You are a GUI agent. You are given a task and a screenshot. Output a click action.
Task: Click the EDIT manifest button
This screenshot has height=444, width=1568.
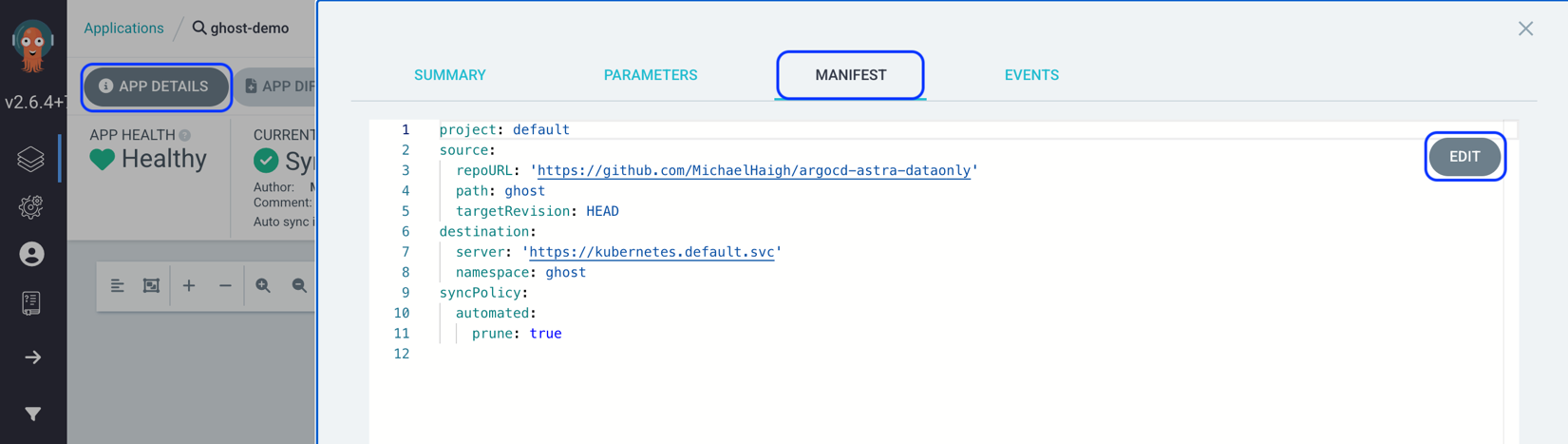point(1464,157)
